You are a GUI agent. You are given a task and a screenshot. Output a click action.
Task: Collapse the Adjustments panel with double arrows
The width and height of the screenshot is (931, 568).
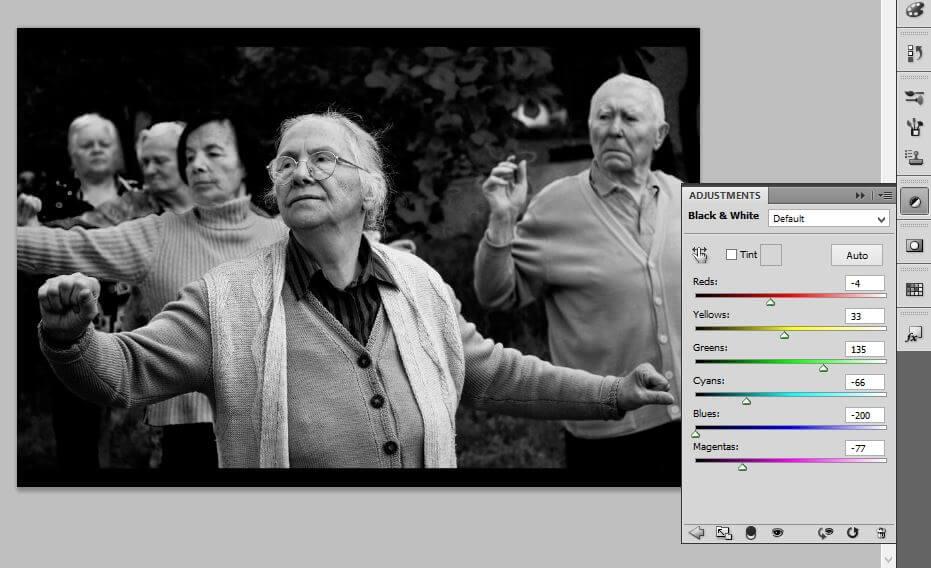tap(860, 195)
